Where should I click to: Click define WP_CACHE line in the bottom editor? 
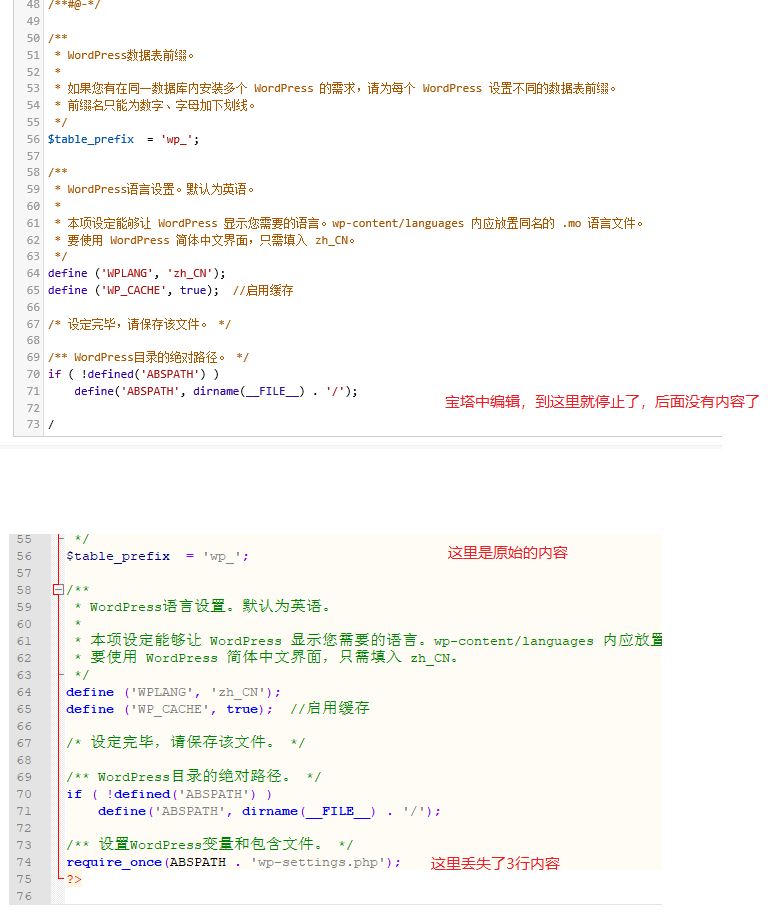click(x=218, y=709)
